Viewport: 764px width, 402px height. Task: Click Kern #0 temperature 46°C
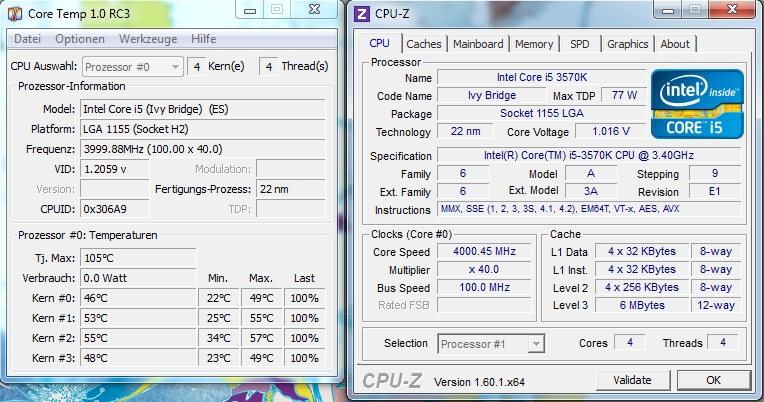138,298
